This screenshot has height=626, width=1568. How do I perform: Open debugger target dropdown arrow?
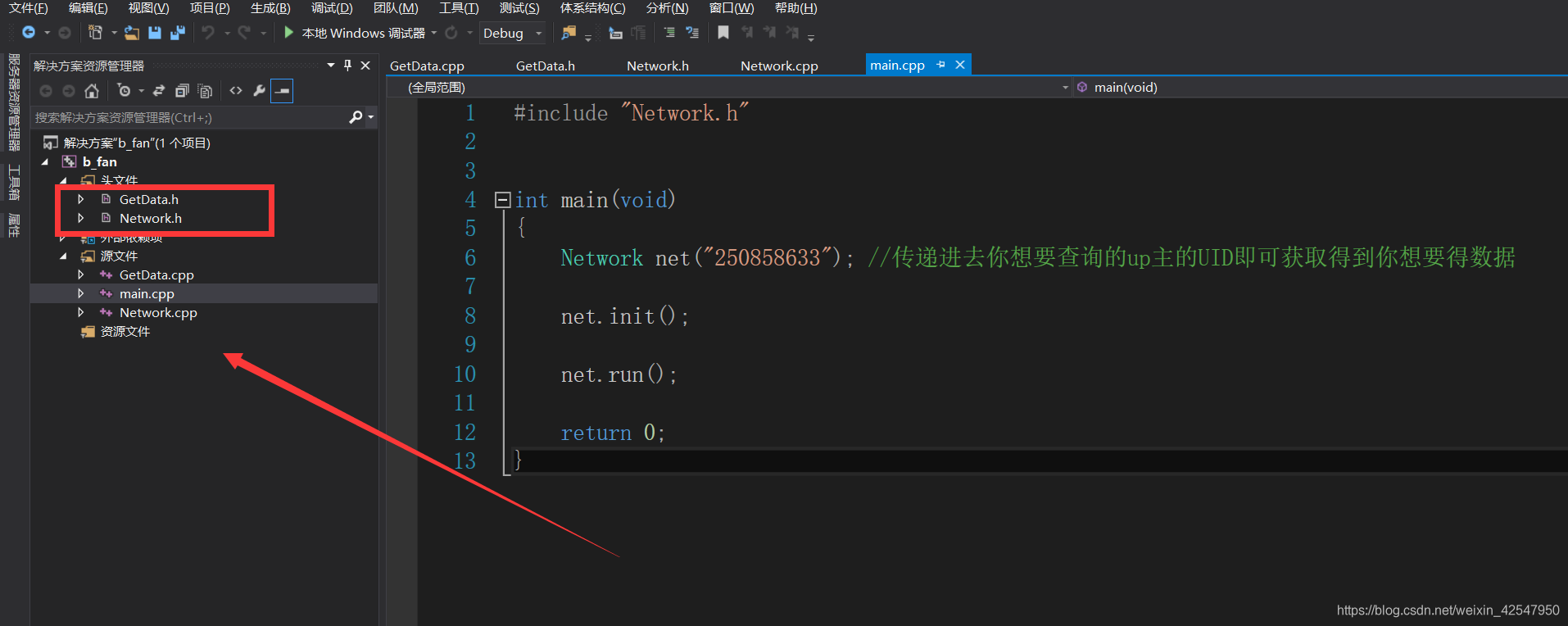pos(434,33)
